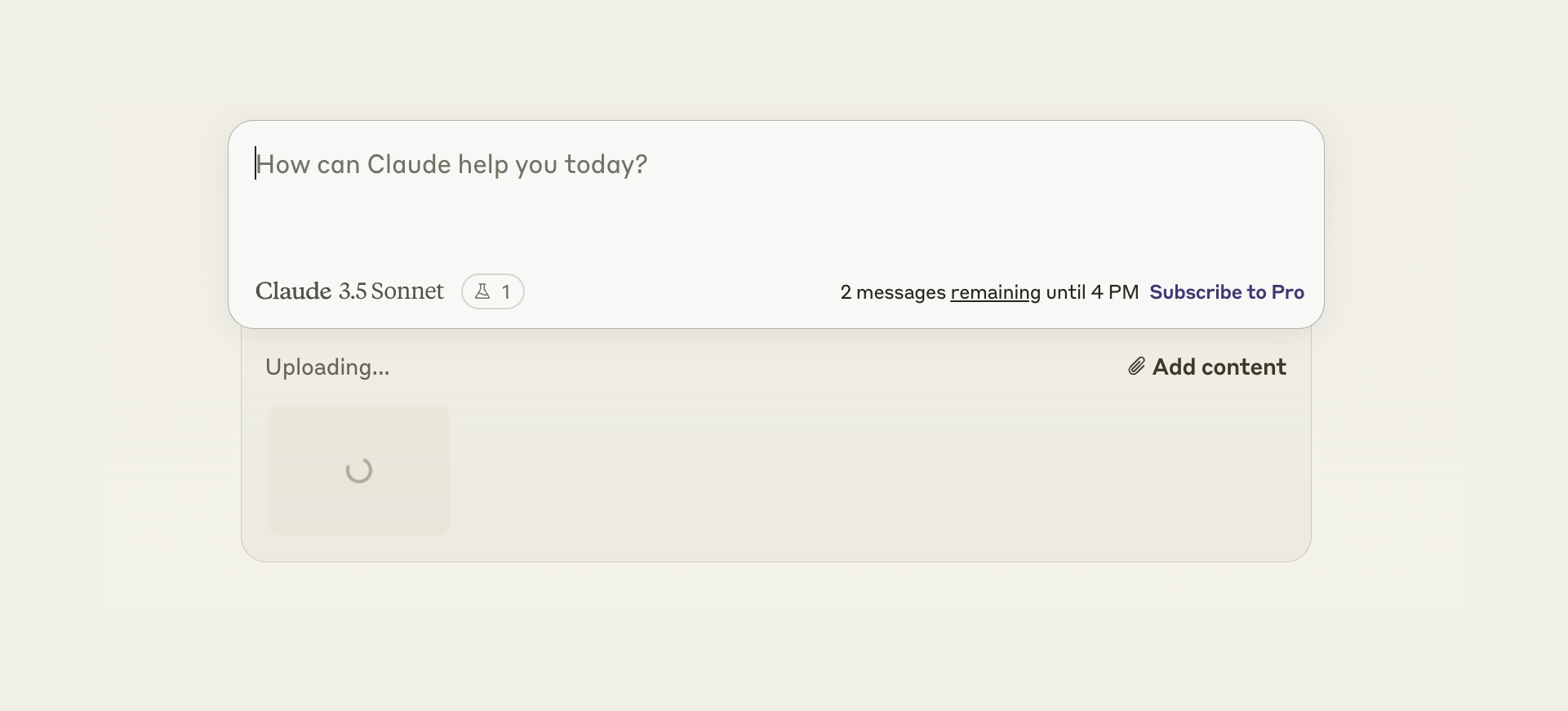Click the "Claude" logo text in the model picker

(293, 291)
